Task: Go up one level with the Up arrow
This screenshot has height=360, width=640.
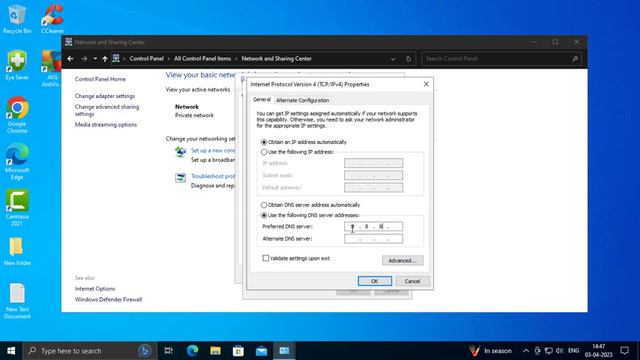Action: 105,59
